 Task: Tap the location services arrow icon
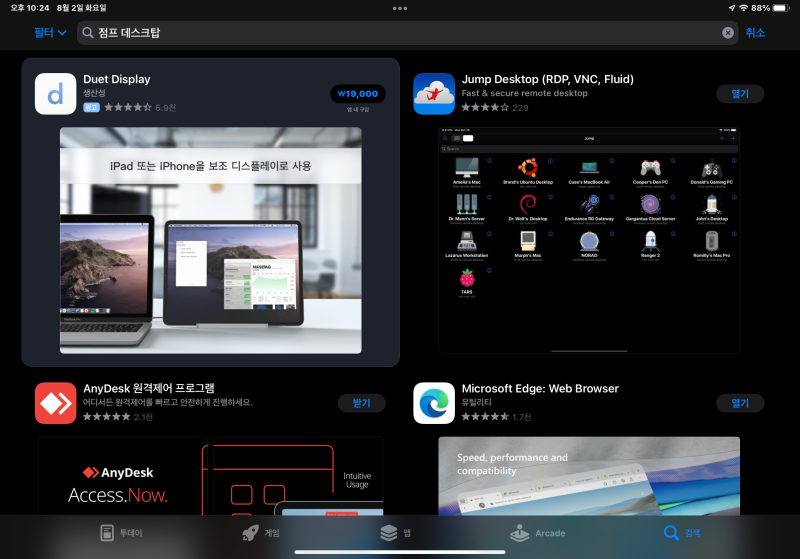click(x=732, y=8)
